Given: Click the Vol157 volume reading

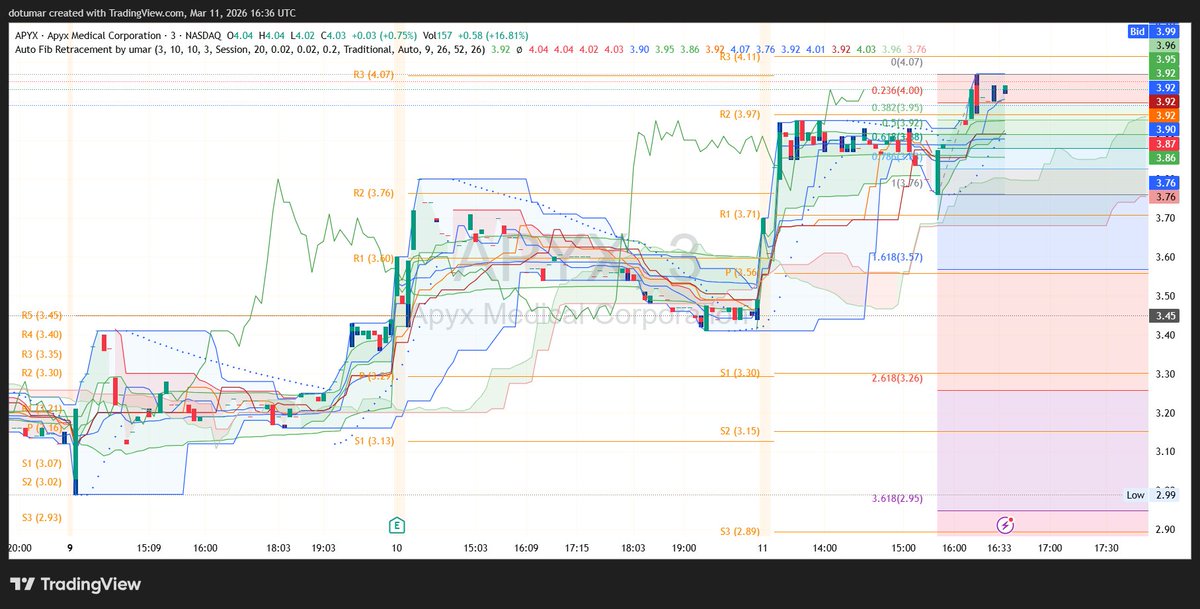Looking at the screenshot, I should coord(437,35).
